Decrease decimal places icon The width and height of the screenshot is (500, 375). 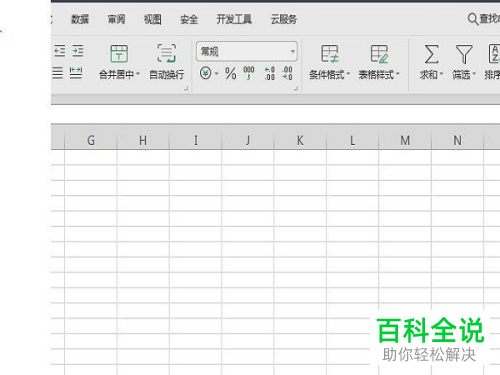[x=287, y=73]
